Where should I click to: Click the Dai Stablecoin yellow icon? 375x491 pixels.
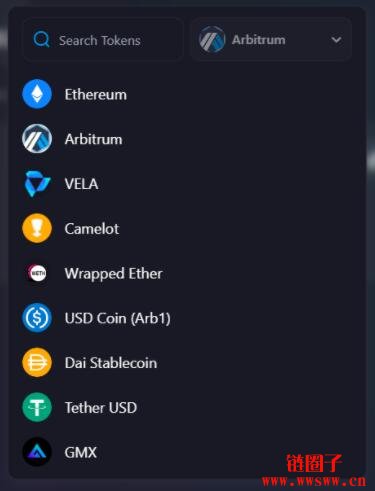point(37,363)
